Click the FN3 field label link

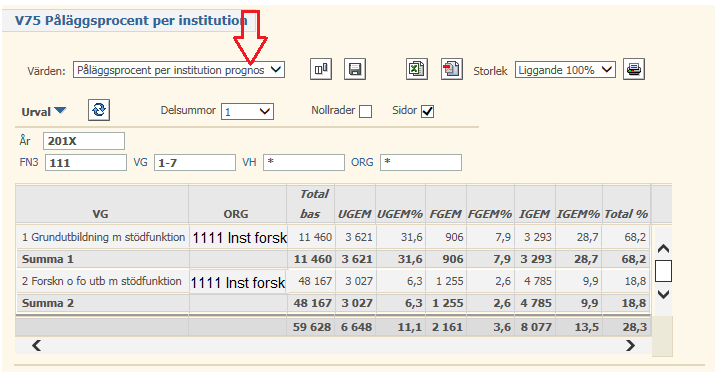[29, 162]
